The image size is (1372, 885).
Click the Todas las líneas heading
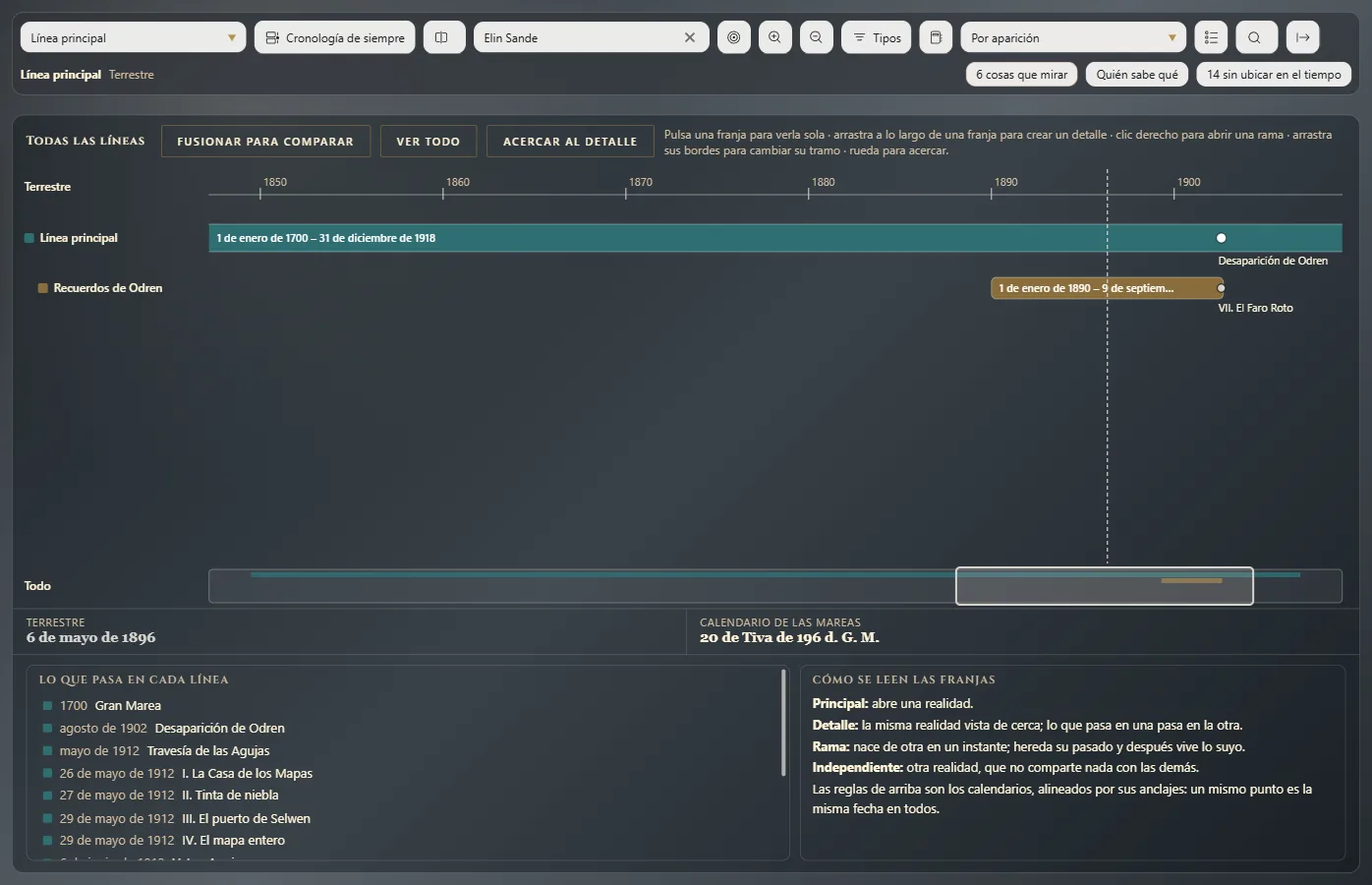(86, 142)
